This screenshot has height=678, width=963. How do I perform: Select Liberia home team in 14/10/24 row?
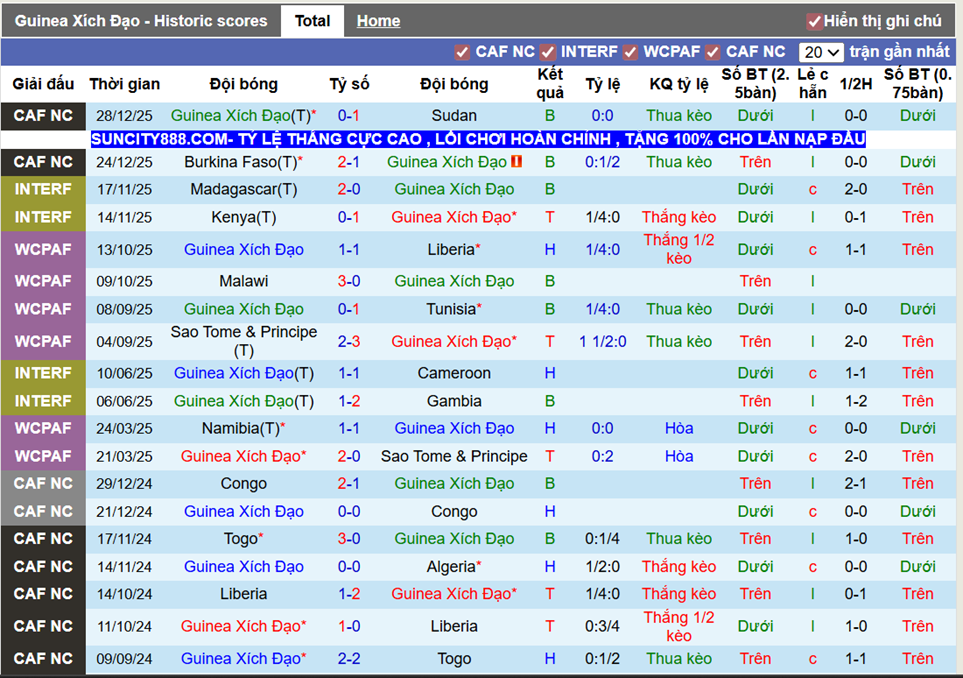244,594
